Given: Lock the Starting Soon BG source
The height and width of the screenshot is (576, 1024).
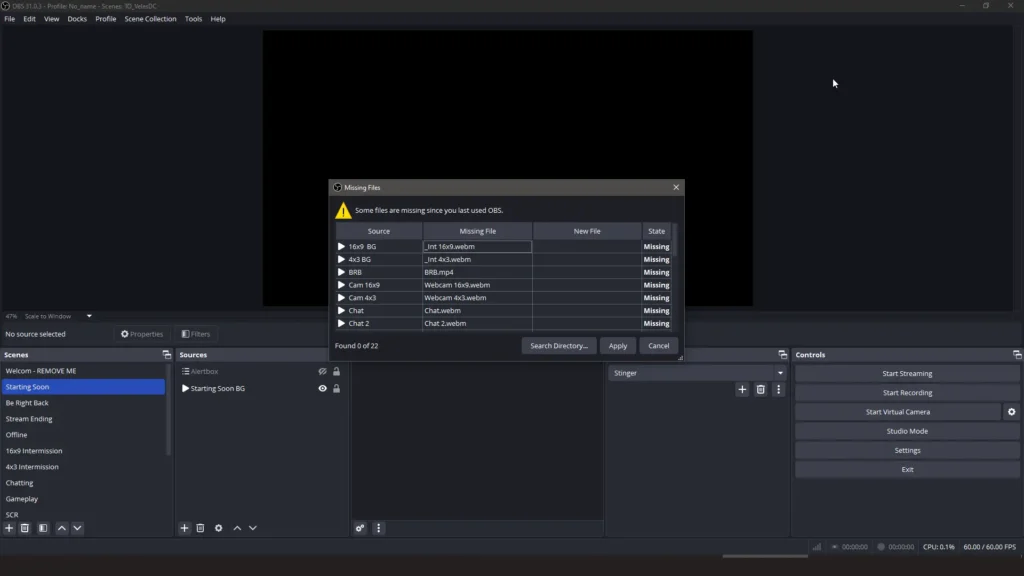Looking at the screenshot, I should pyautogui.click(x=336, y=388).
